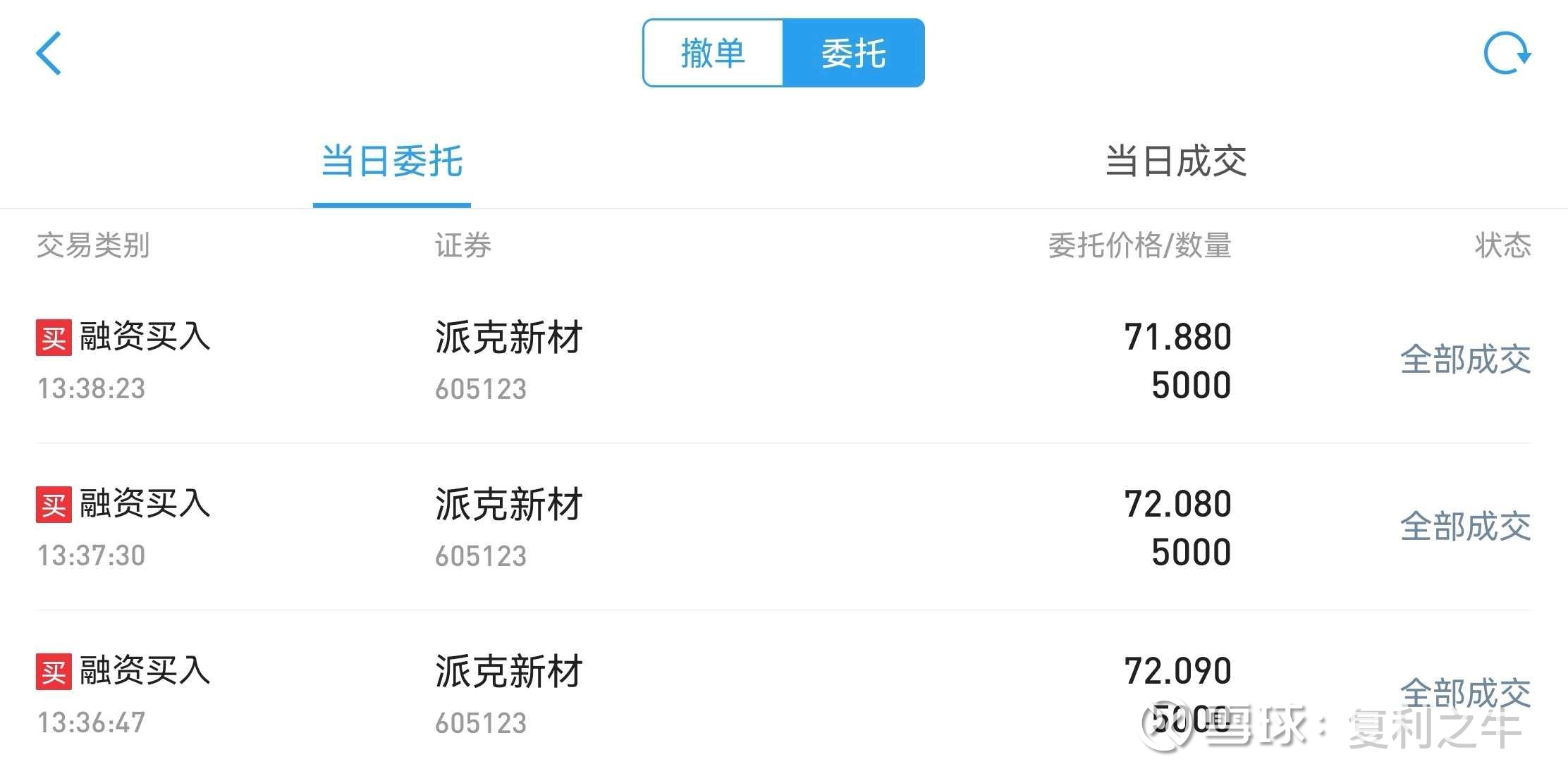Image resolution: width=1568 pixels, height=776 pixels.
Task: Click the refresh icon at top right
Action: tap(1507, 54)
